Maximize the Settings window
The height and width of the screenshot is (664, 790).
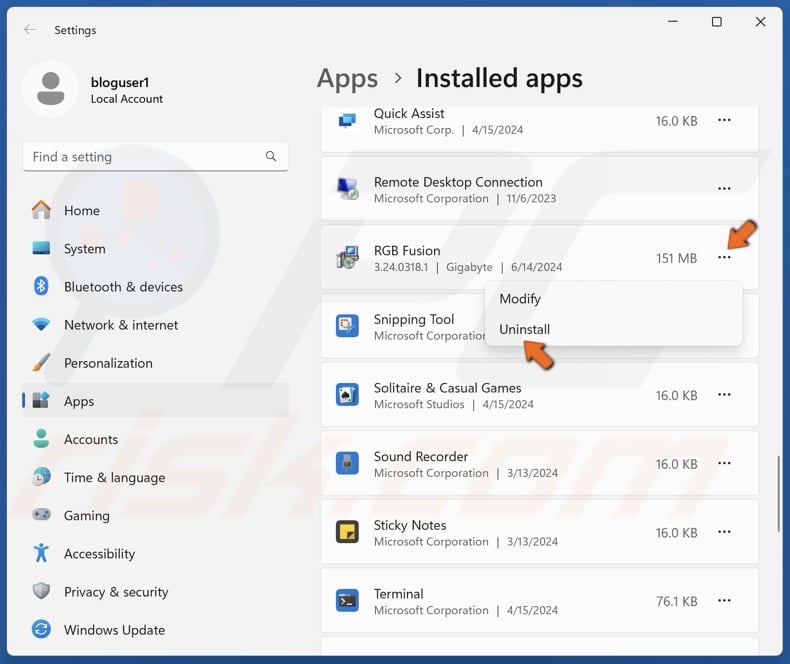pos(716,22)
